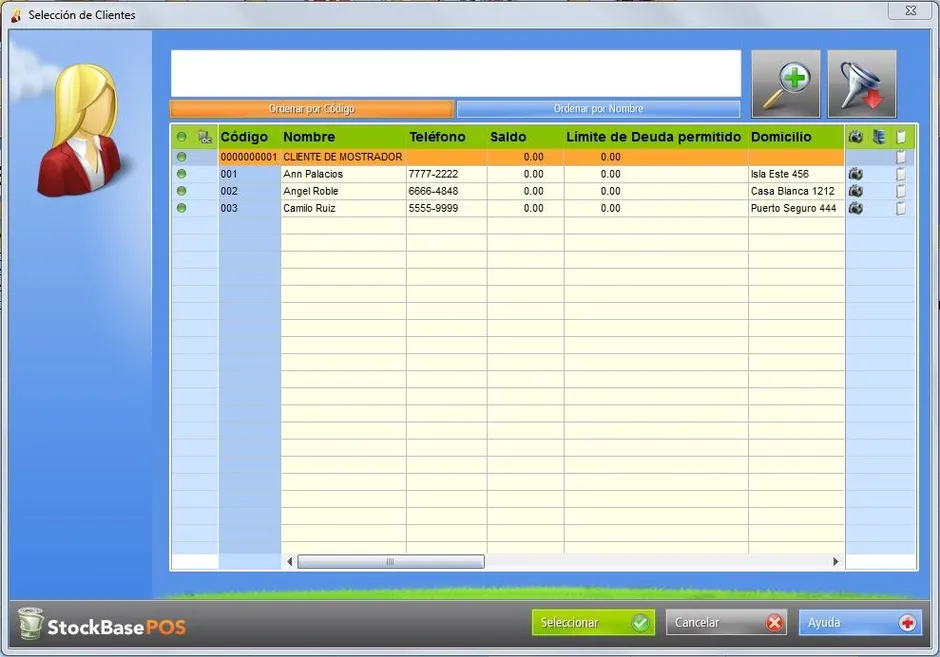Open the camera icon for Camilo Ruiz
Viewport: 940px width, 657px height.
[855, 208]
